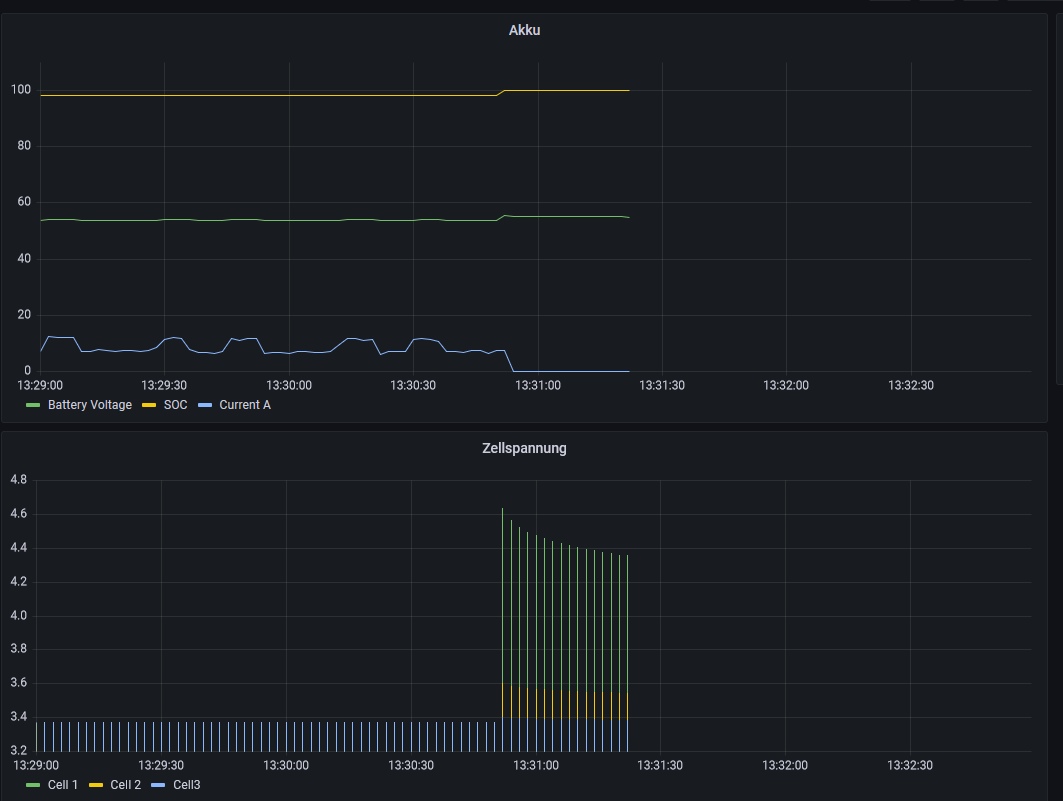1063x801 pixels.
Task: Toggle Cell 1 series in legend
Action: (62, 785)
